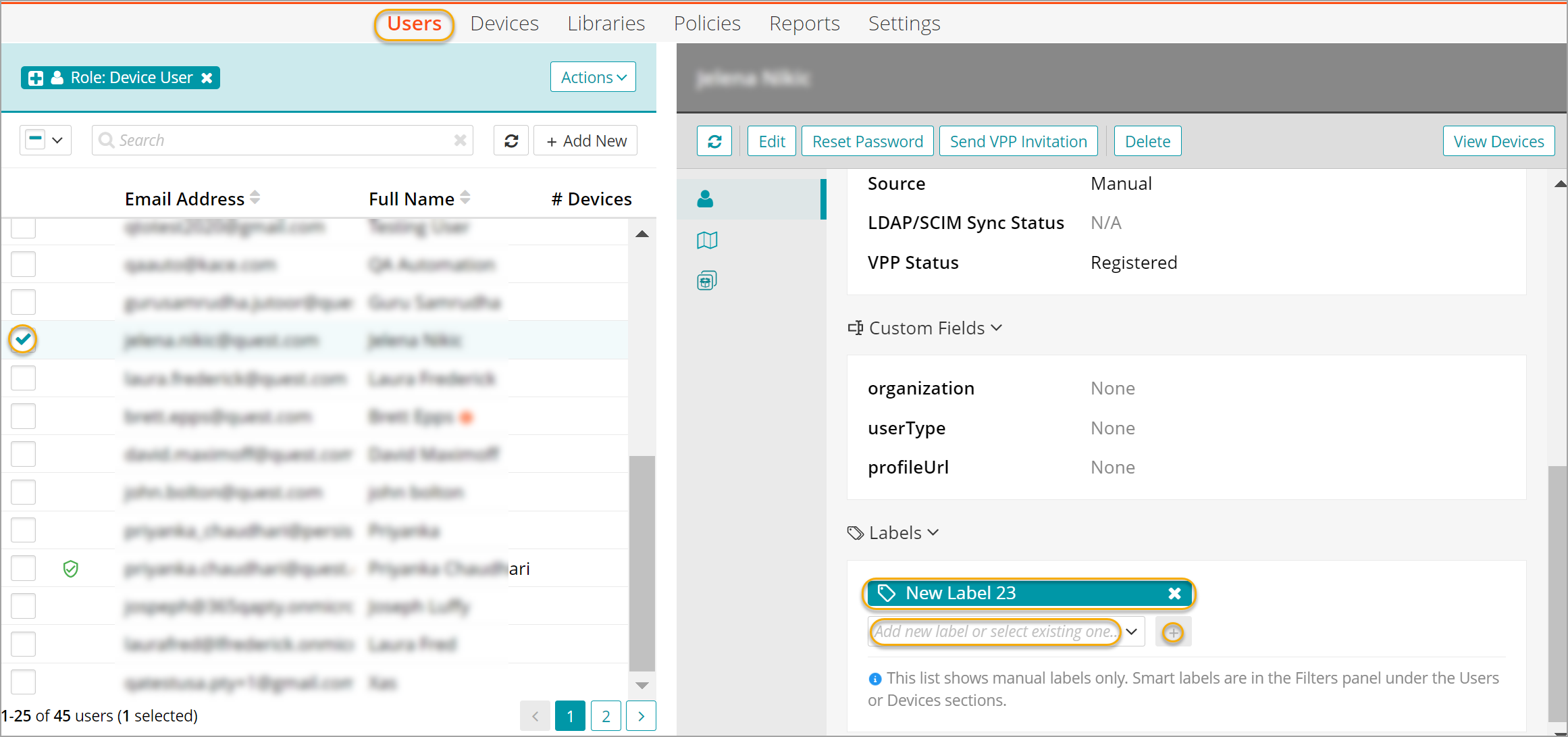Click the add filter plus icon
This screenshot has height=737, width=1568.
pyautogui.click(x=36, y=78)
